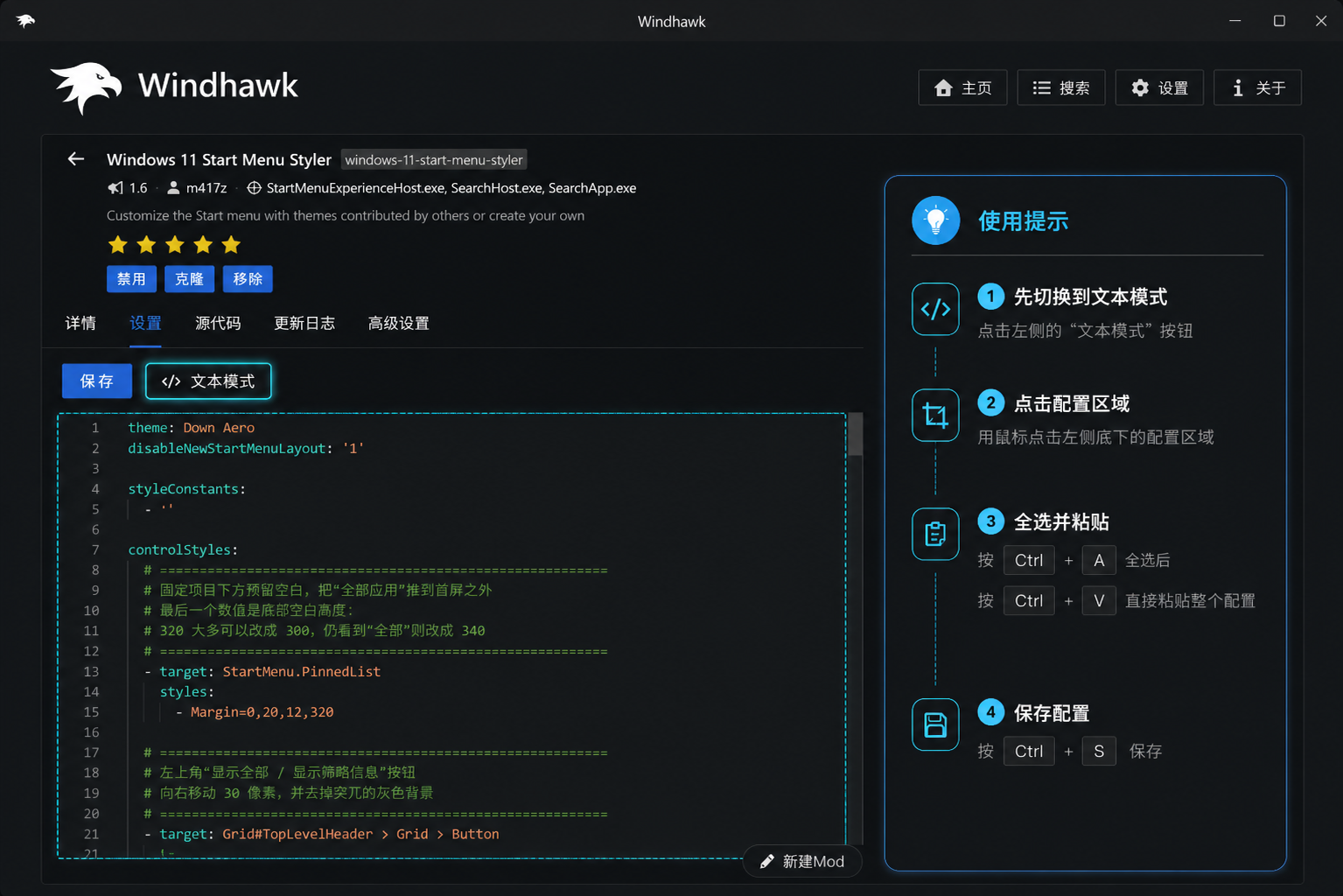1343x896 pixels.
Task: Click the fifth rating star
Action: pos(231,245)
